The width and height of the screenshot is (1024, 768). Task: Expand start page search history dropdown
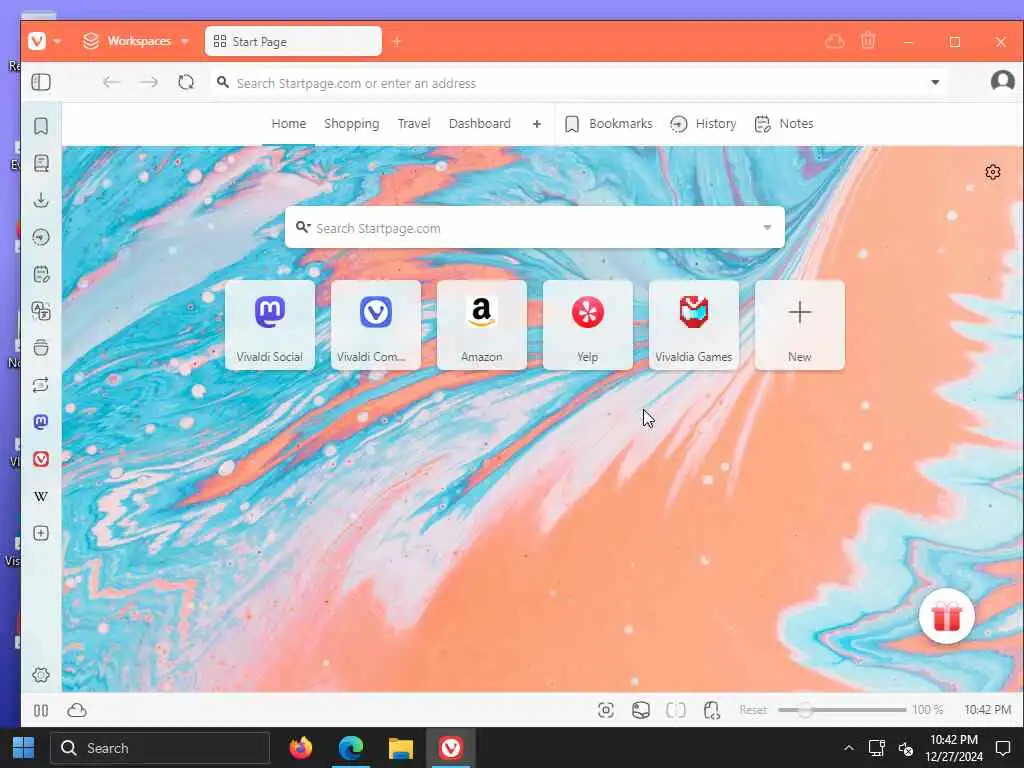(767, 227)
